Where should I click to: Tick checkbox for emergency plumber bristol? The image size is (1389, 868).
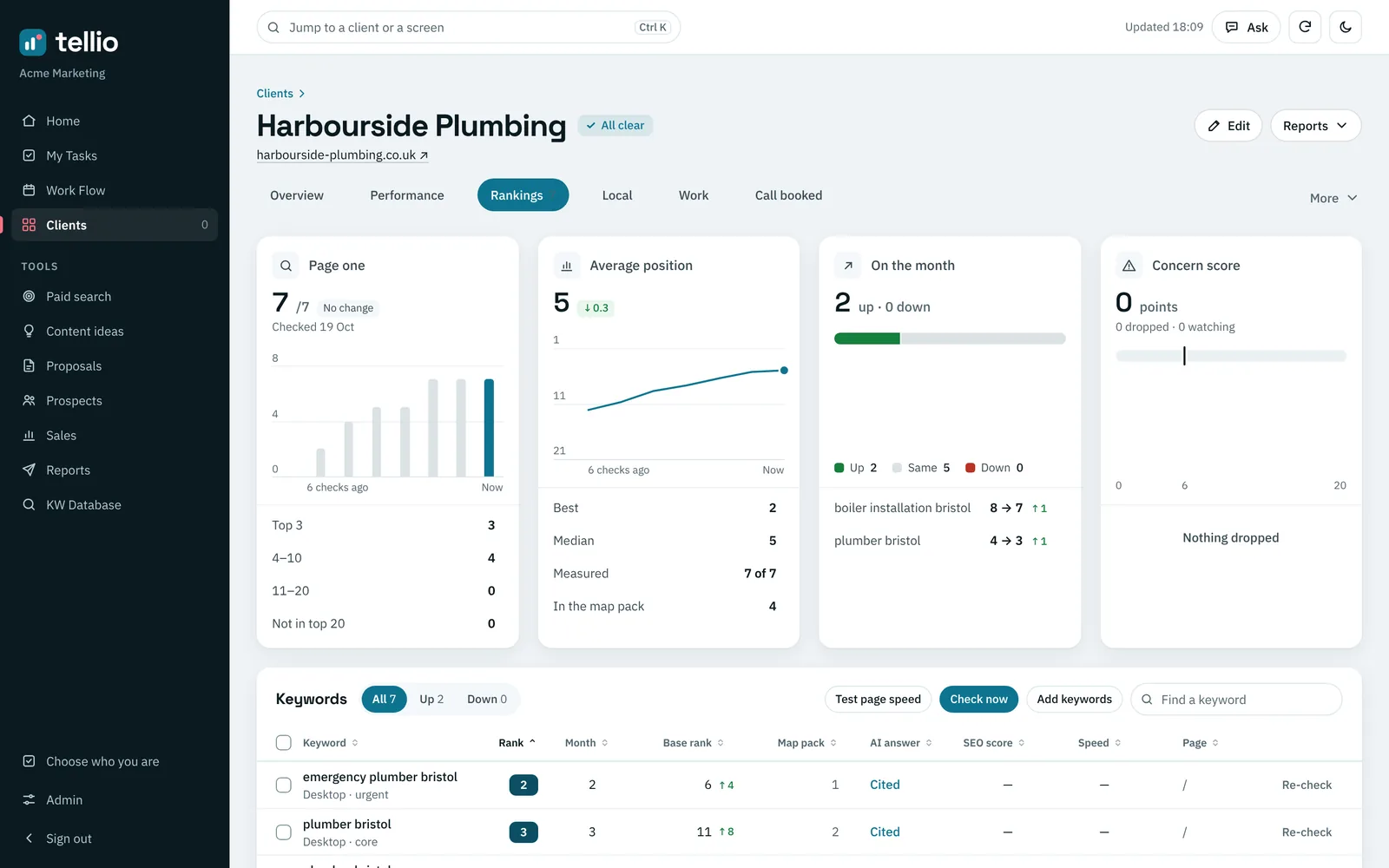(284, 785)
